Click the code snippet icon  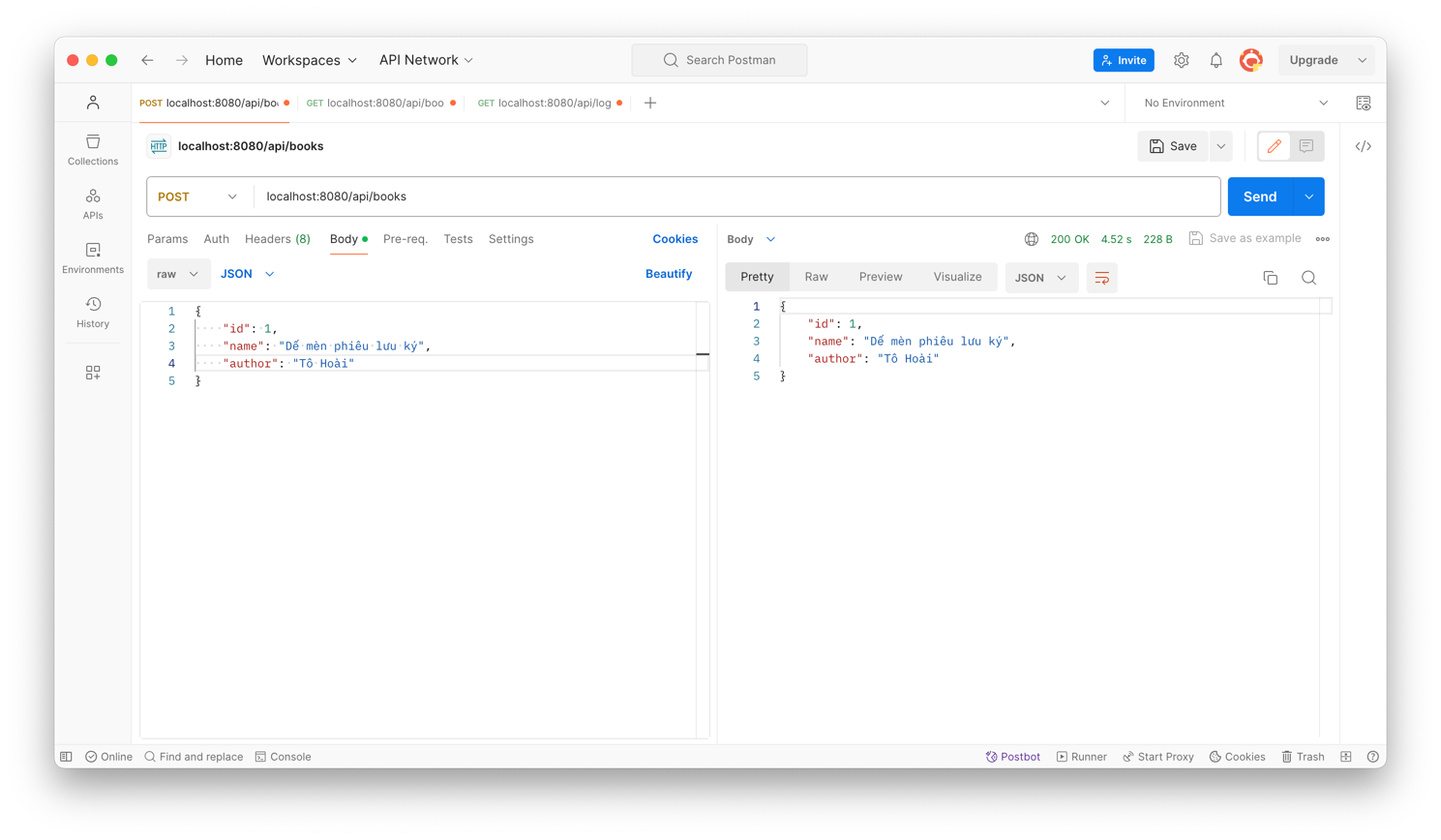click(x=1363, y=146)
